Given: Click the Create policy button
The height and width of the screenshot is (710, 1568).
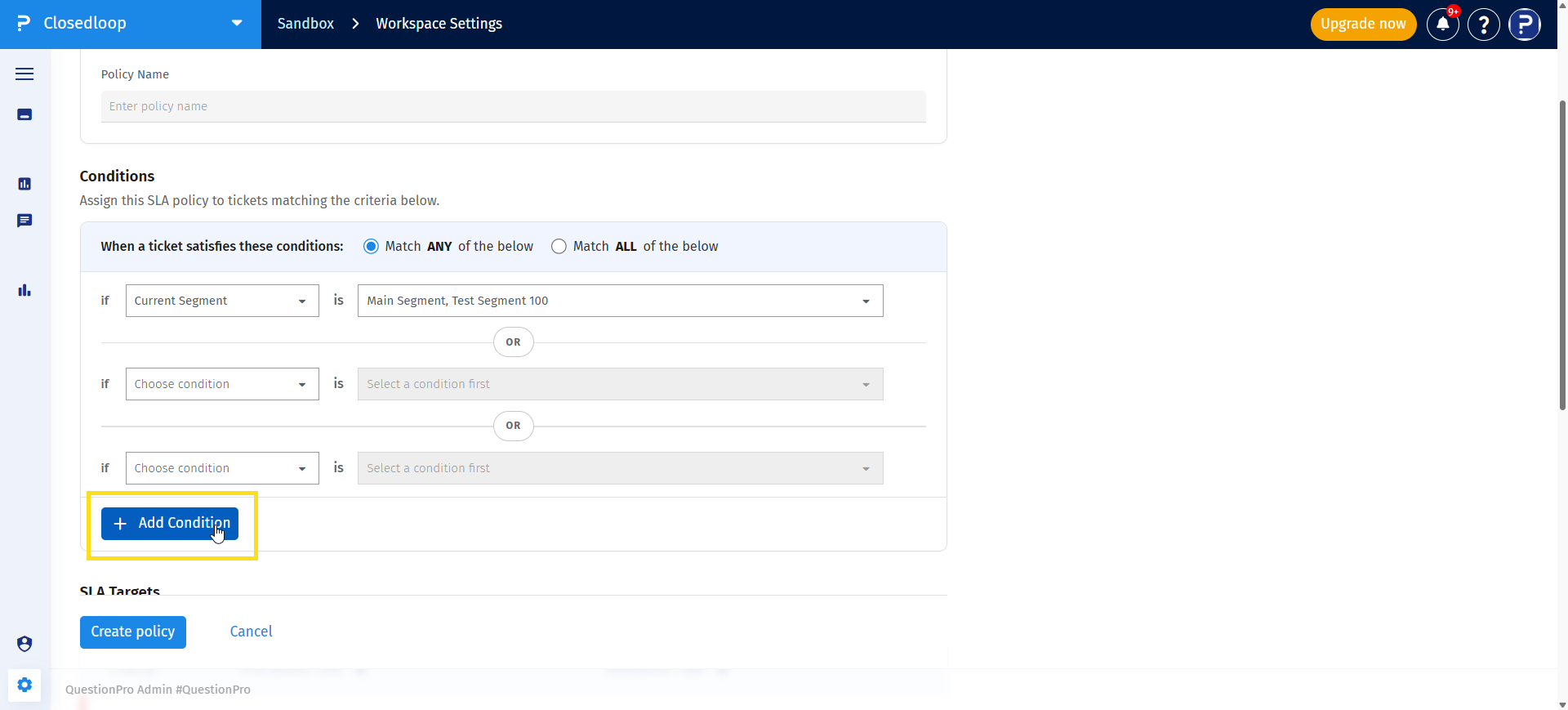Looking at the screenshot, I should pos(133,632).
